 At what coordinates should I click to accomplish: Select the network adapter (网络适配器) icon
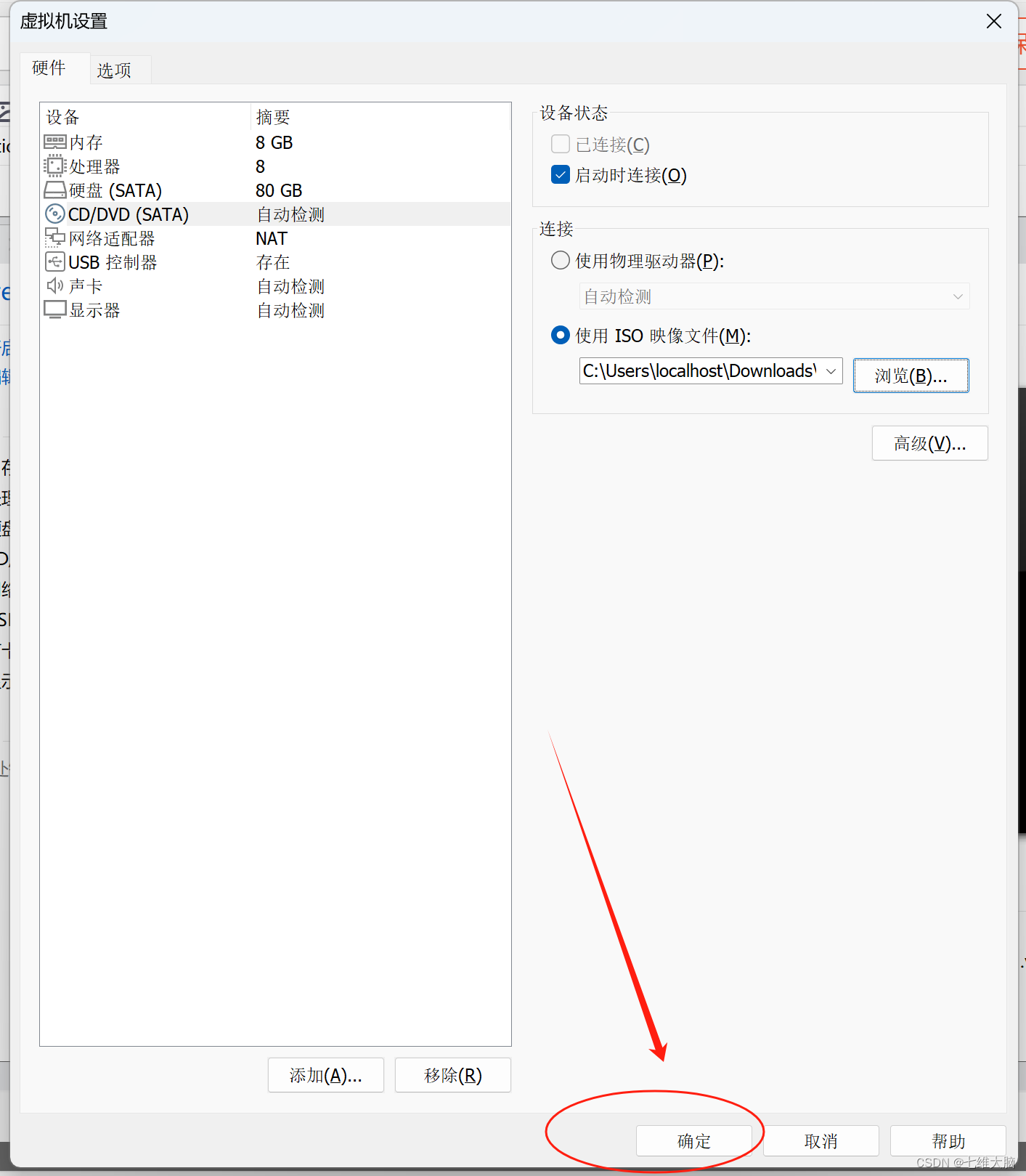(x=55, y=238)
